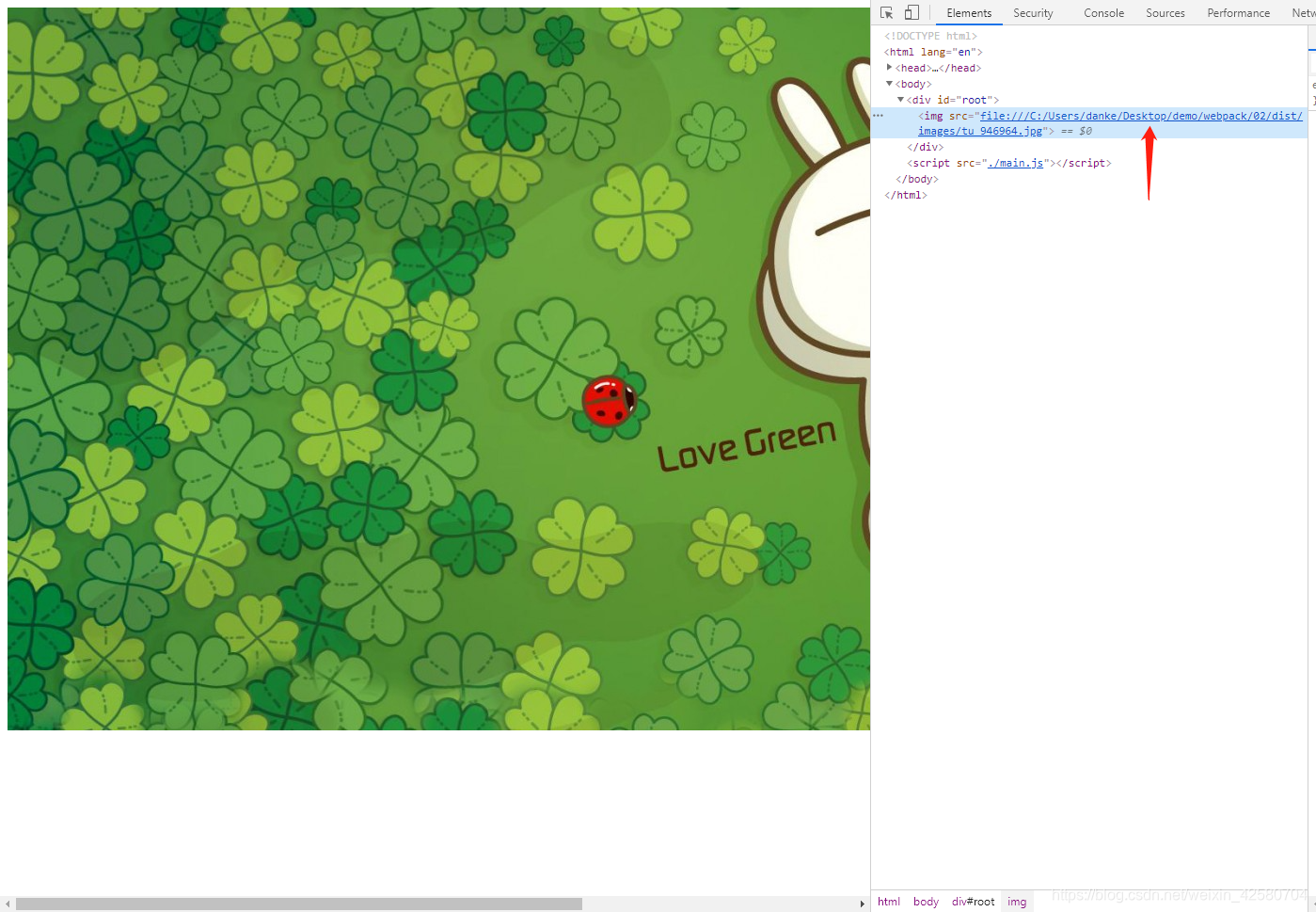Select the closing </body> line

[x=917, y=179]
